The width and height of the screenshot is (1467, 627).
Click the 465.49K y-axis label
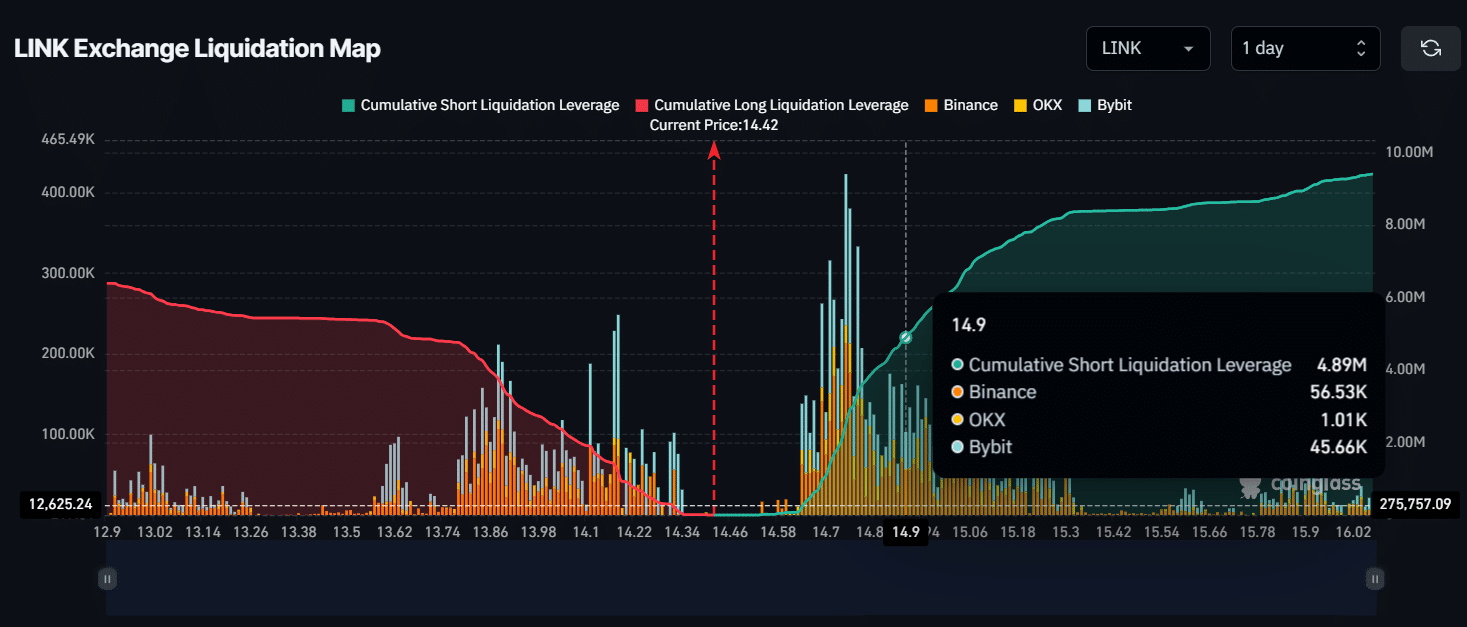[x=68, y=140]
